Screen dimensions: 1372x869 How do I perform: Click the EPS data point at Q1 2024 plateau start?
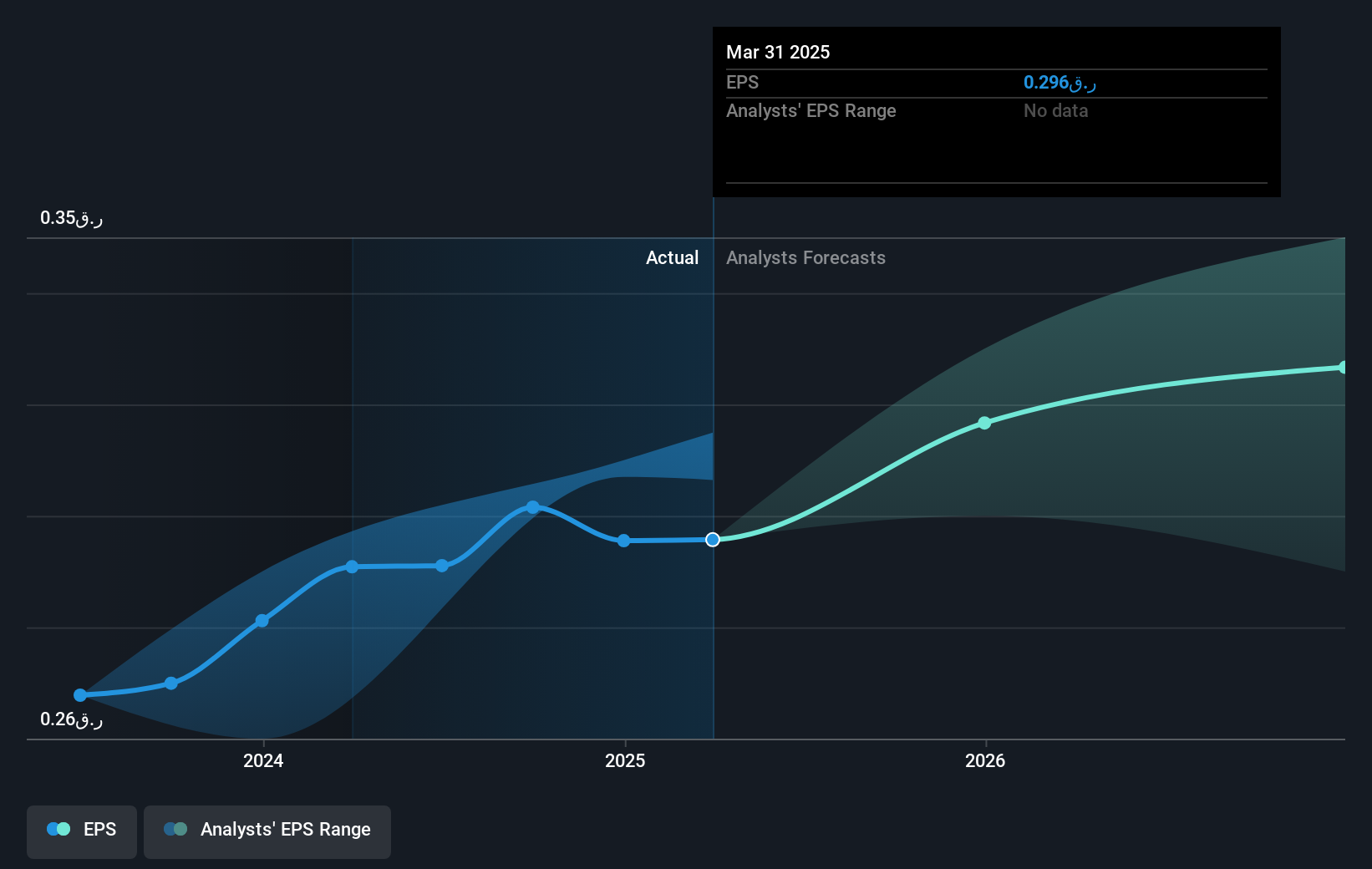353,567
